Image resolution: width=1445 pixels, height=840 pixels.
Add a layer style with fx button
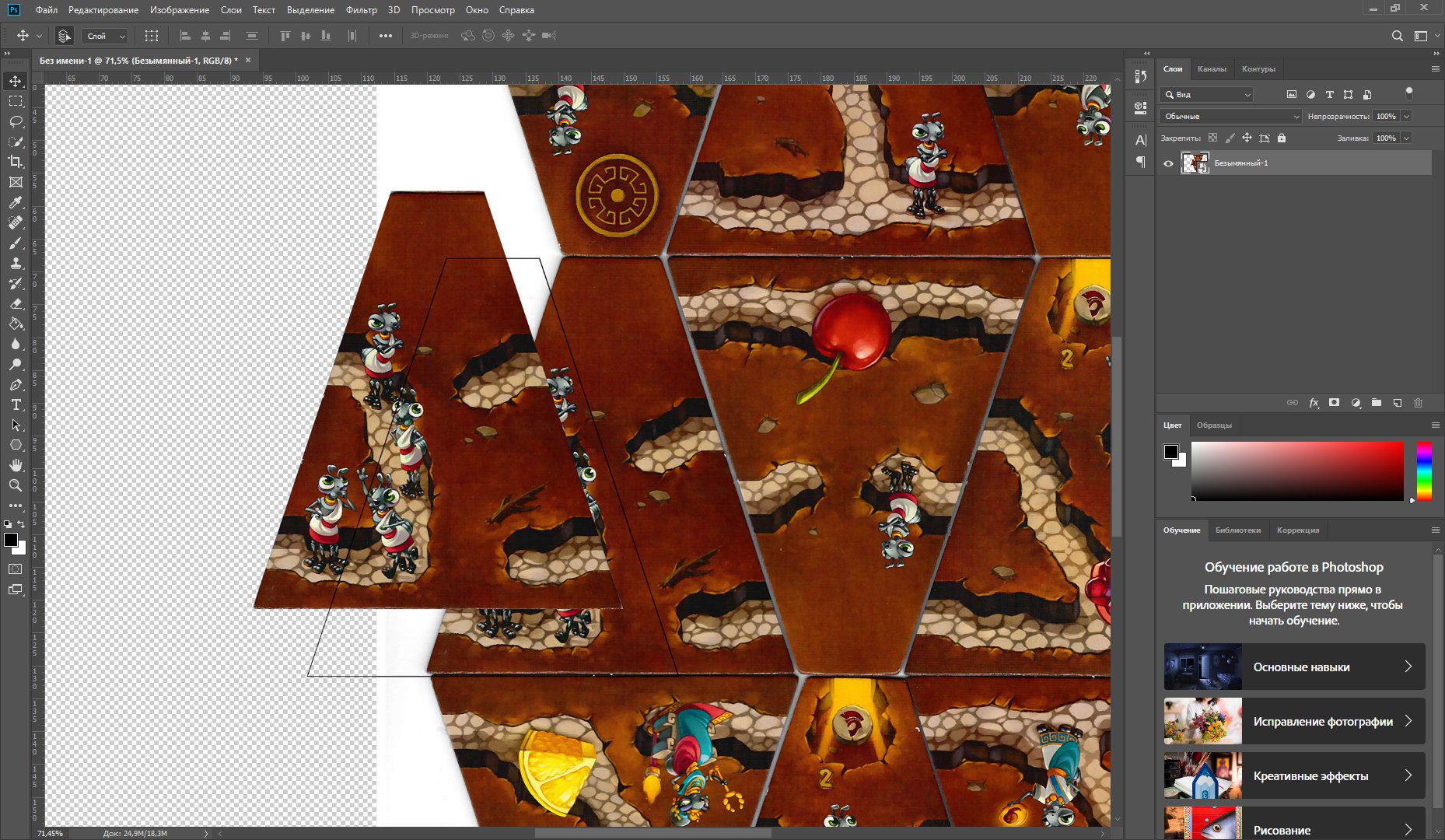(1314, 403)
